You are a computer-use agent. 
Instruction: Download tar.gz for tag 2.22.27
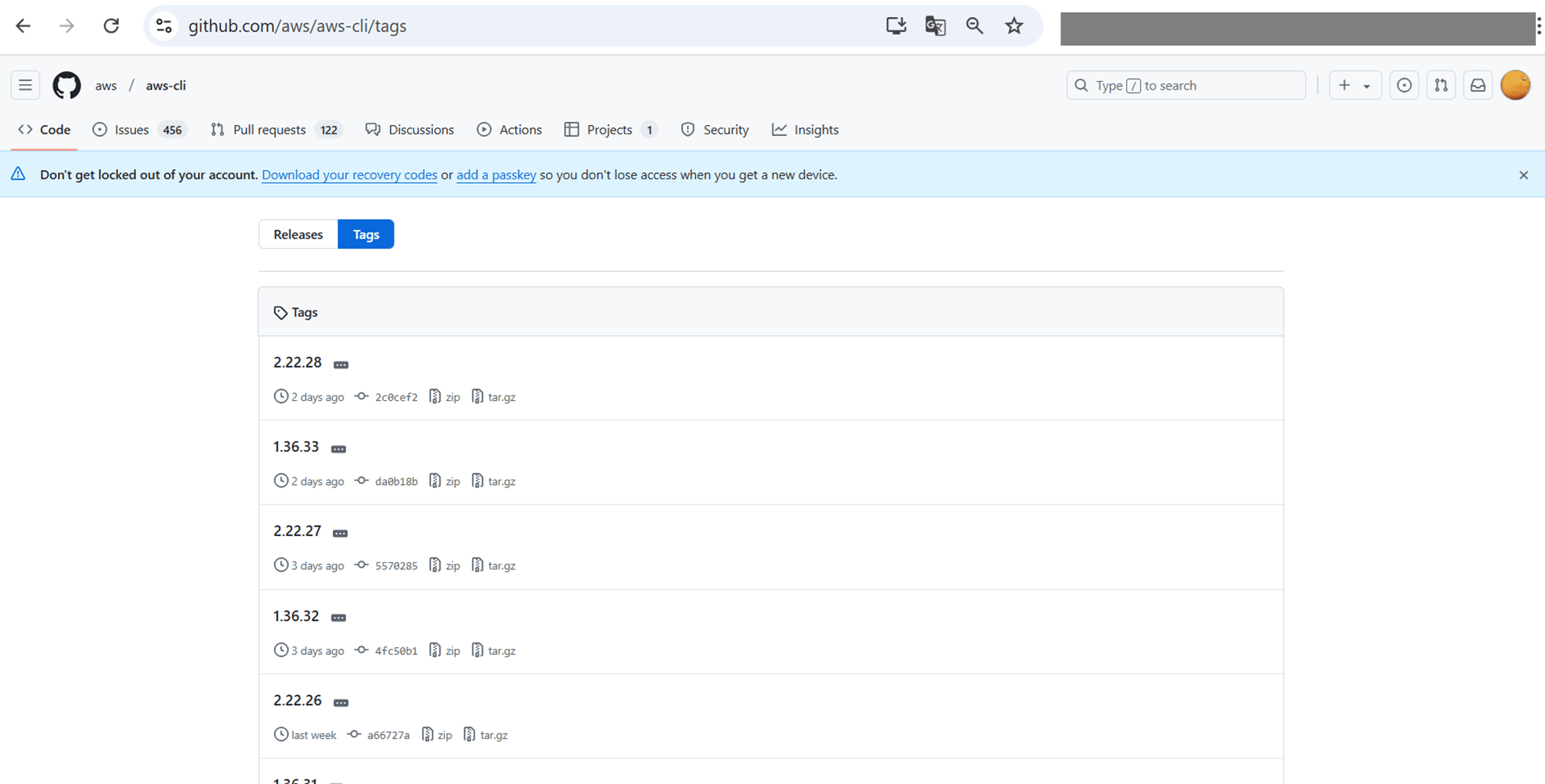pyautogui.click(x=494, y=565)
